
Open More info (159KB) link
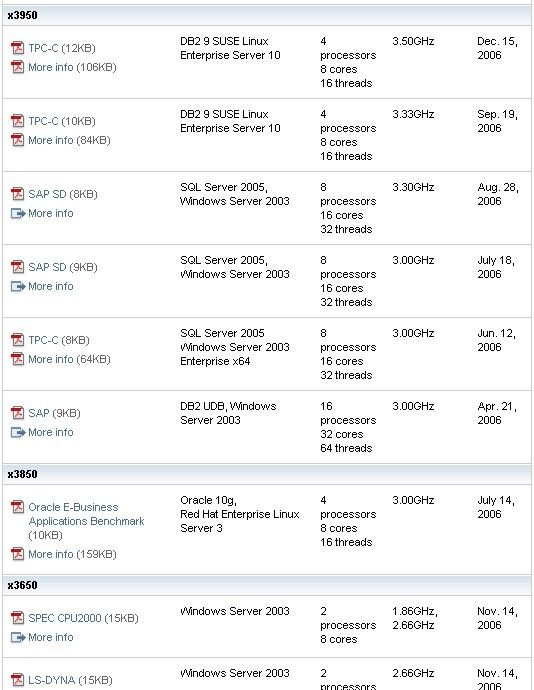(72, 554)
